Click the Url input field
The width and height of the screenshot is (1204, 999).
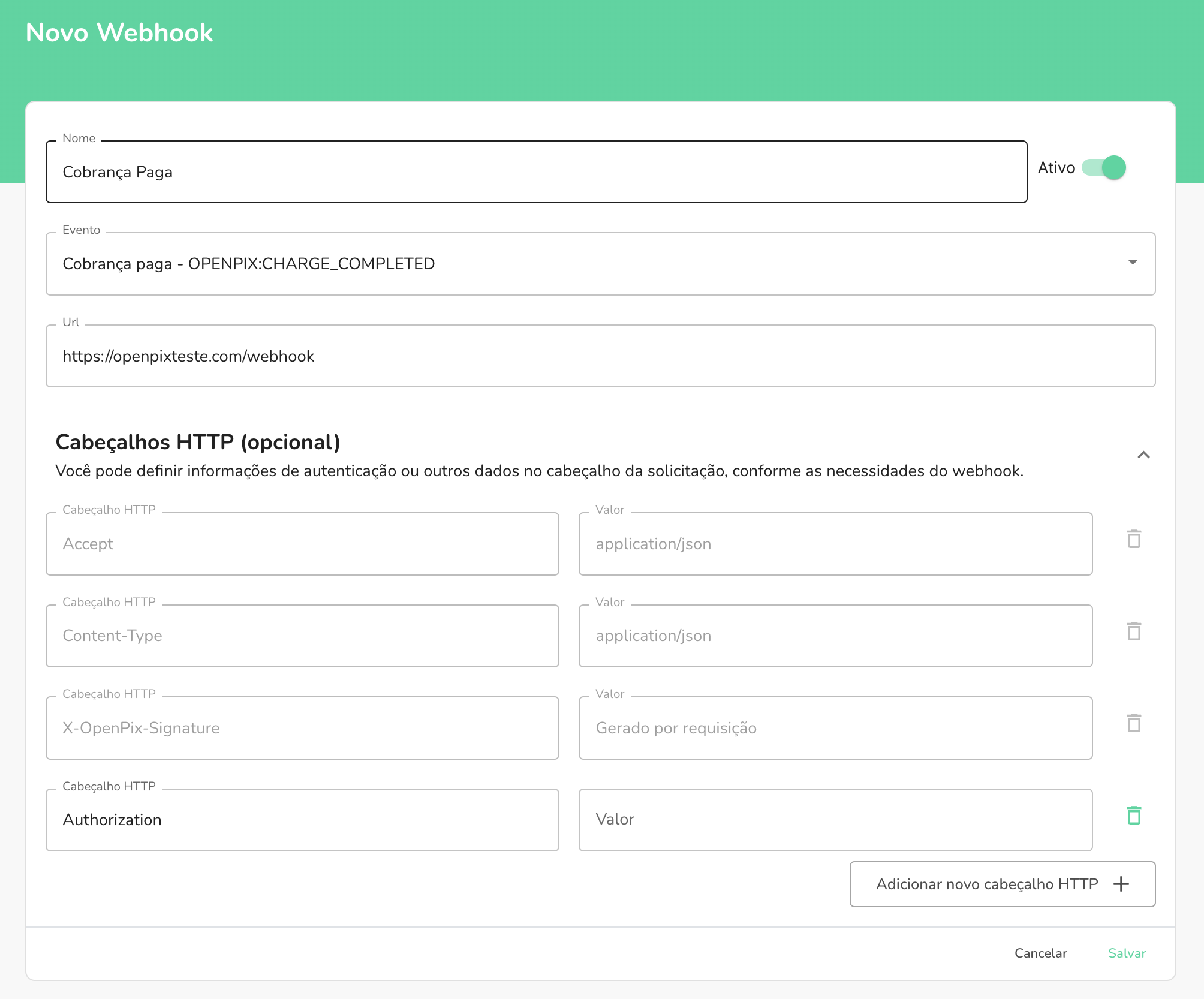coord(600,356)
